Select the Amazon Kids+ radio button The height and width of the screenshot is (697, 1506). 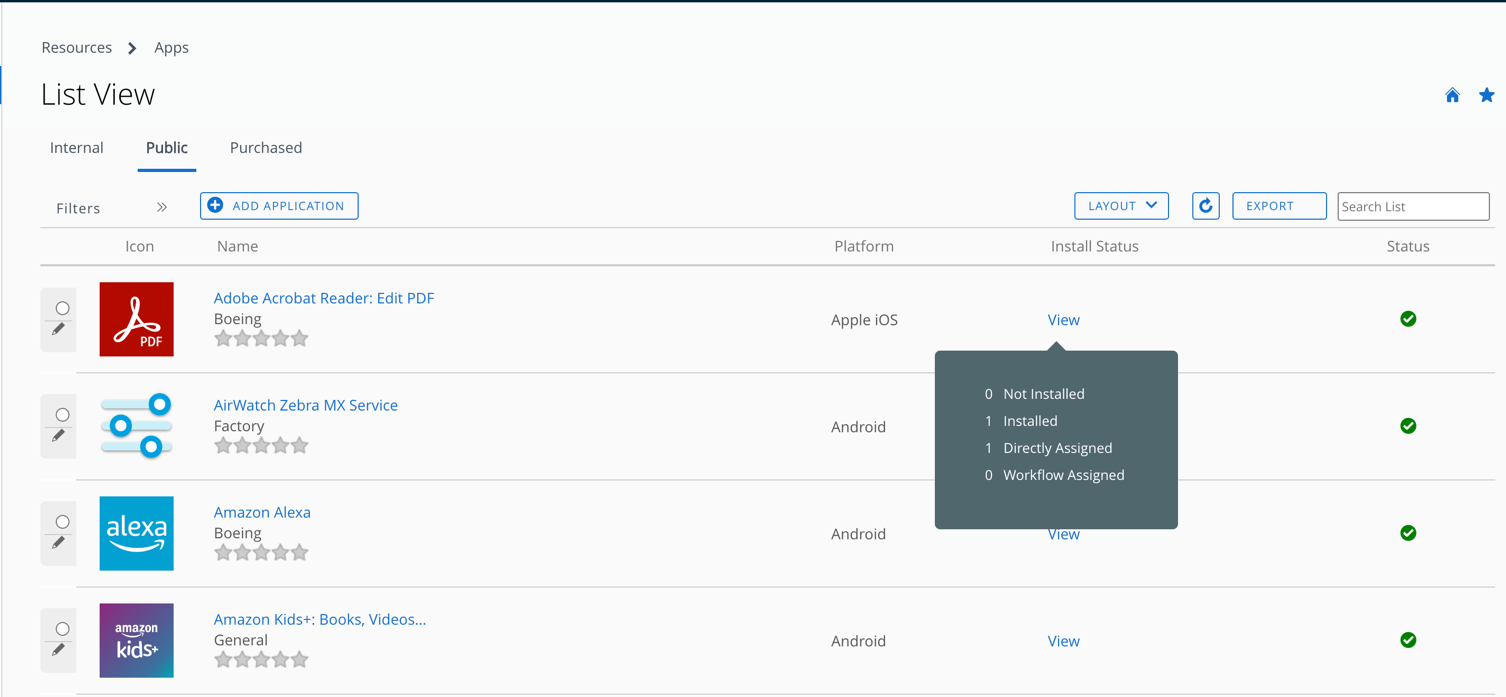[x=62, y=629]
